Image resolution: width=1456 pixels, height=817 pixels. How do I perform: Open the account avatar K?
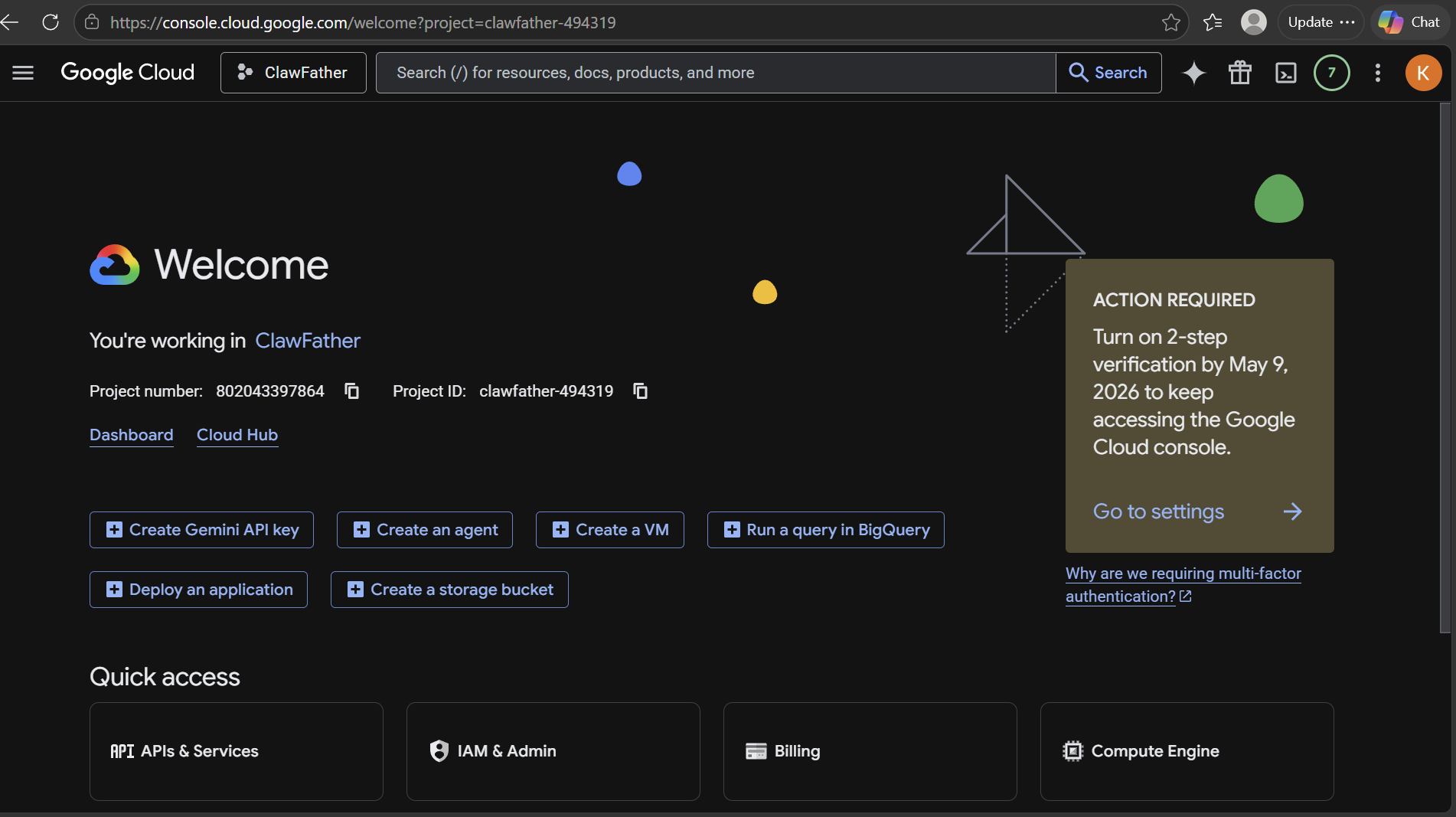1423,73
